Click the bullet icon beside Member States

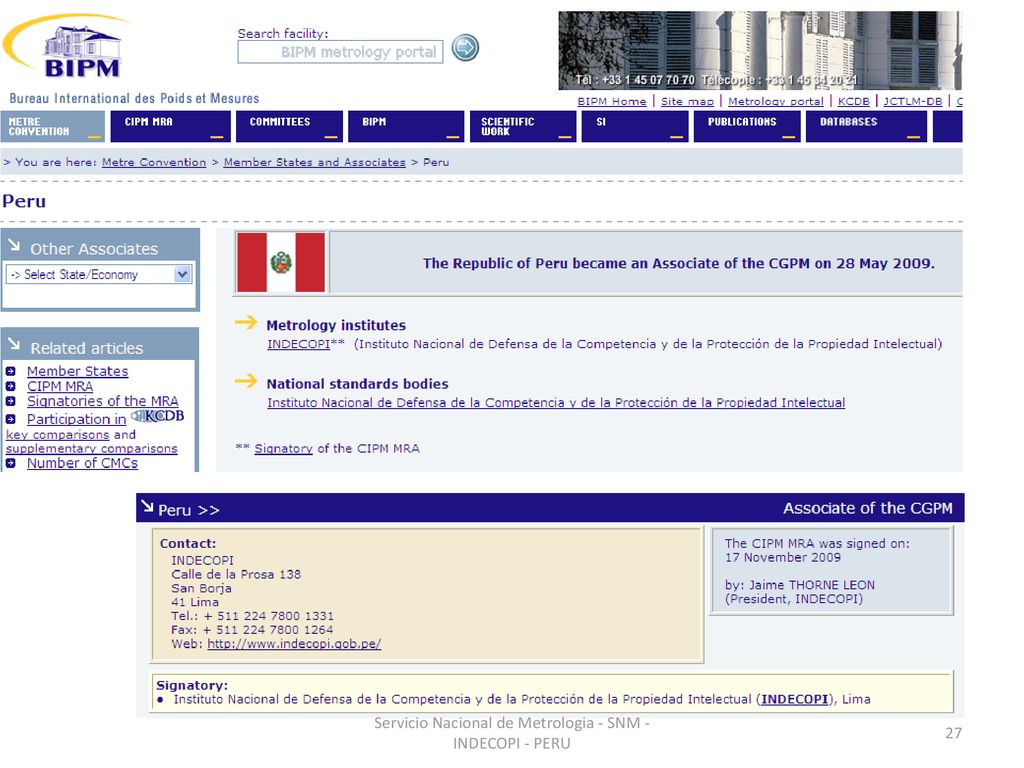pos(10,372)
